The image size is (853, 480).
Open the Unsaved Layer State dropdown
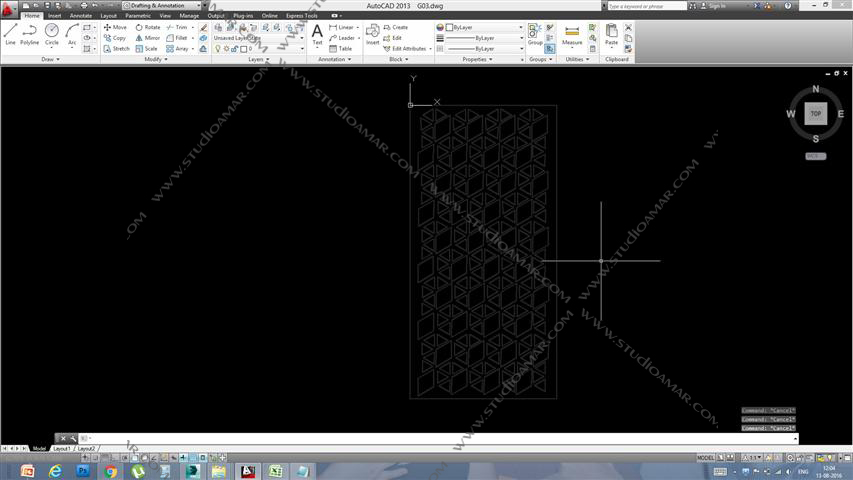pos(258,38)
